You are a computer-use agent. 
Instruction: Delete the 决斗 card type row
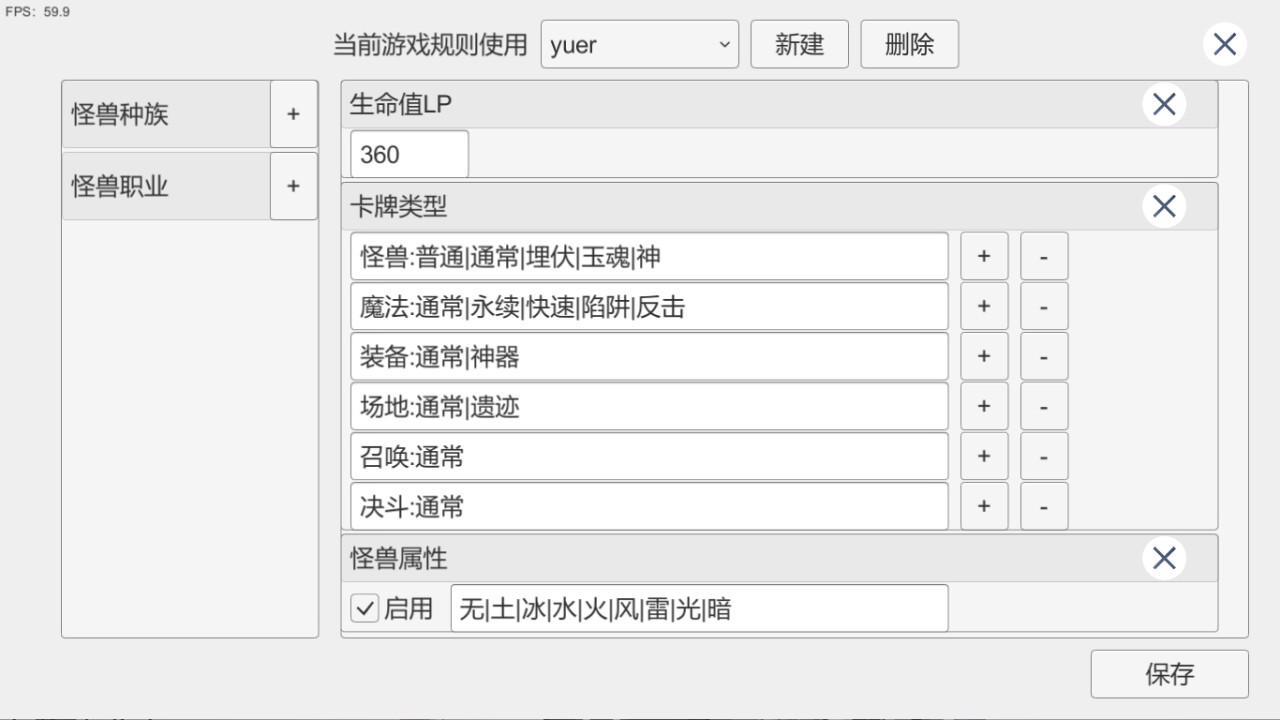click(x=1044, y=506)
